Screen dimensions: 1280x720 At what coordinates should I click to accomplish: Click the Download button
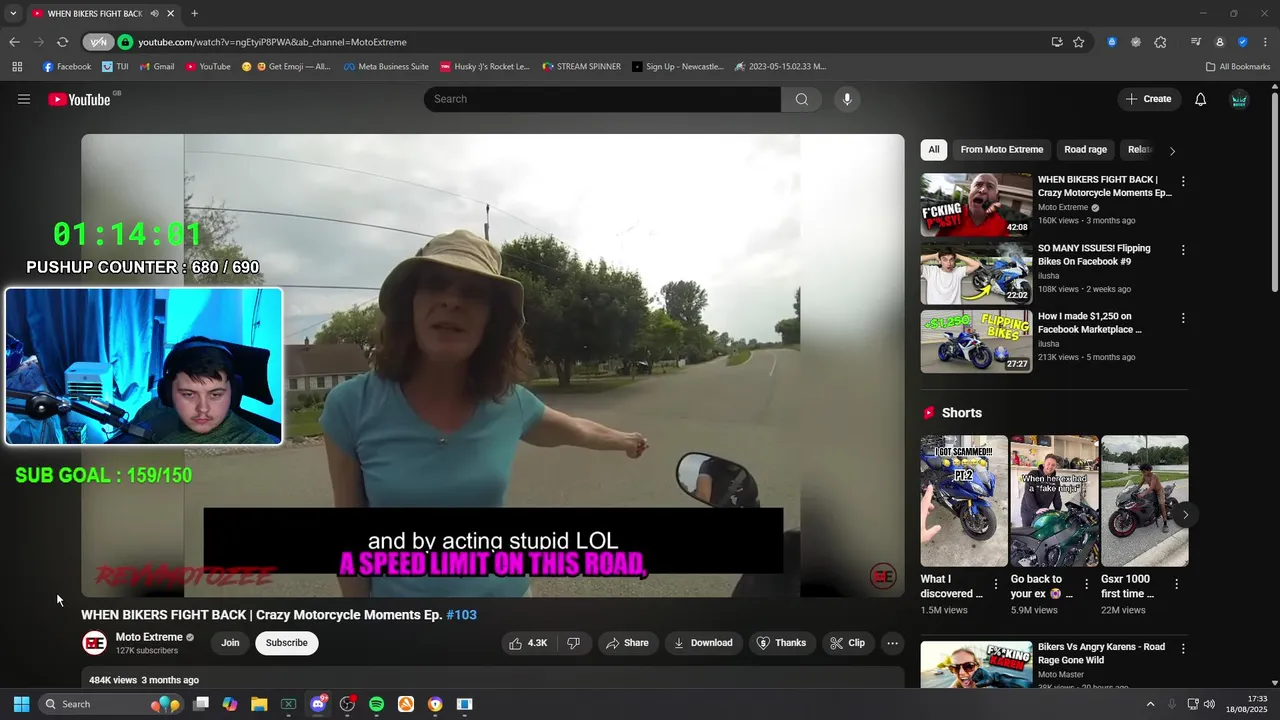[x=703, y=643]
